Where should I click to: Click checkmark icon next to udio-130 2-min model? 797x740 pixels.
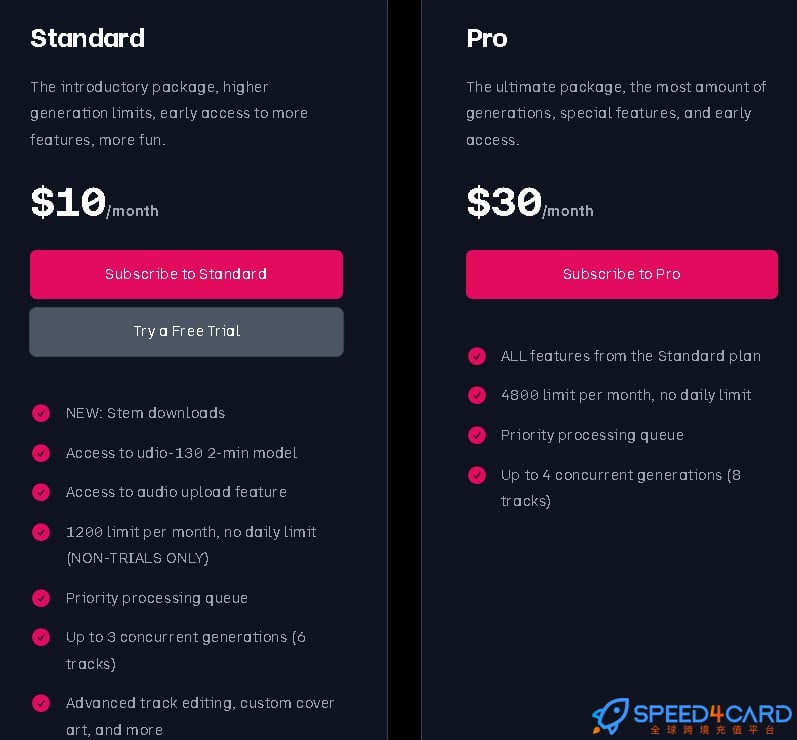pyautogui.click(x=41, y=453)
